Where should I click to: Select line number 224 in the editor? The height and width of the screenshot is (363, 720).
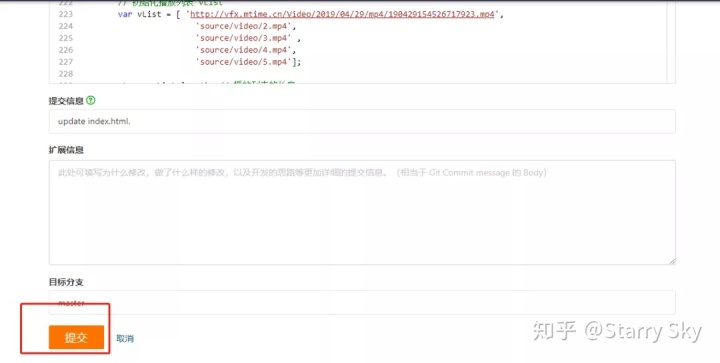click(x=66, y=26)
